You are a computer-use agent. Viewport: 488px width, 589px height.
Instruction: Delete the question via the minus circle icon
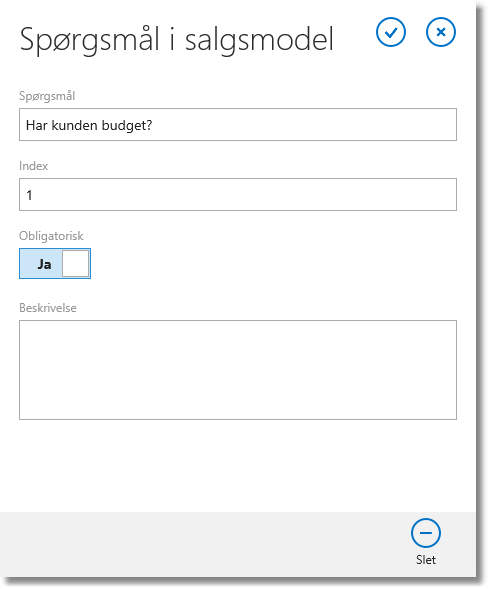click(x=426, y=533)
